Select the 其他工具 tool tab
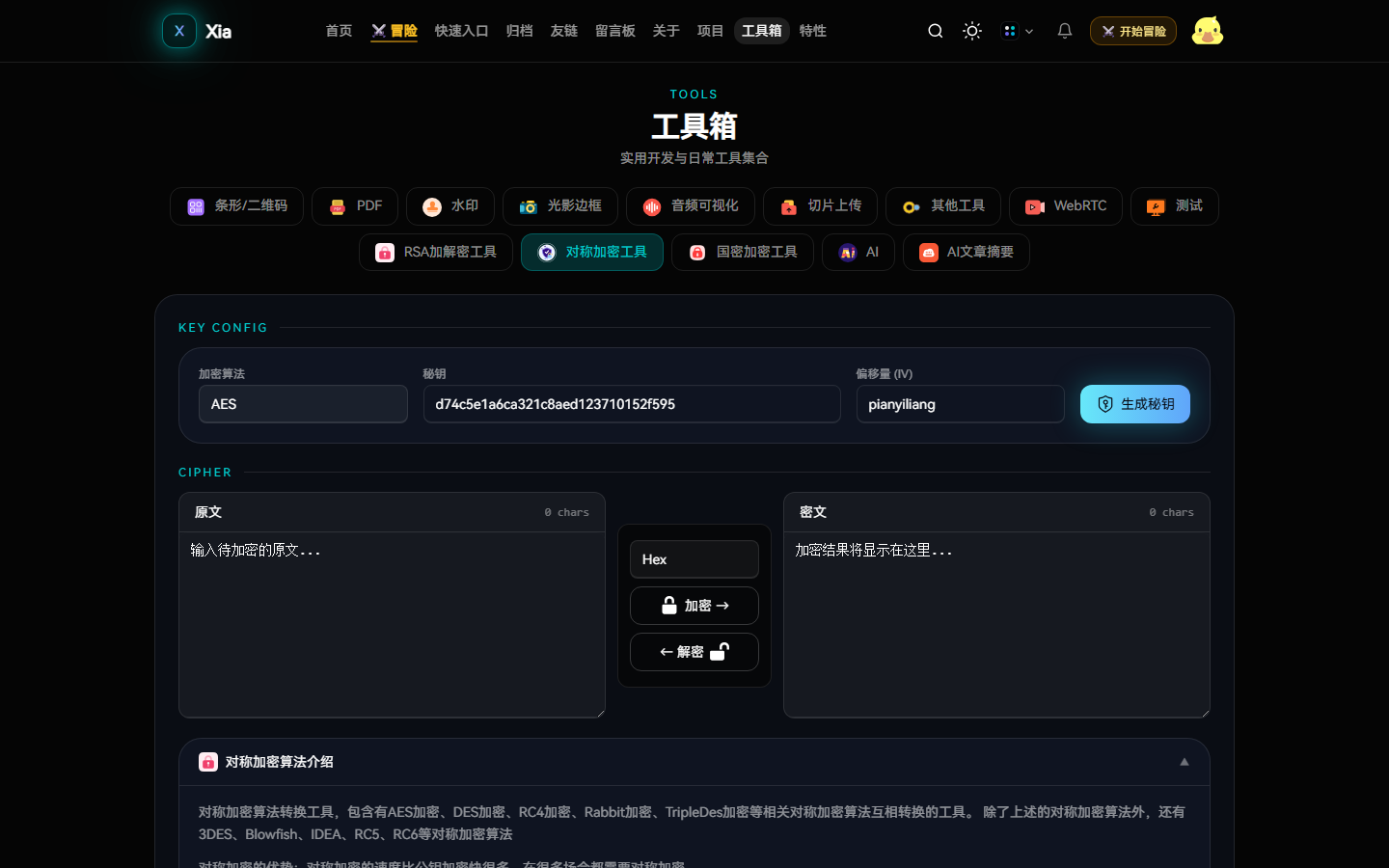Viewport: 1389px width, 868px height. 943,206
